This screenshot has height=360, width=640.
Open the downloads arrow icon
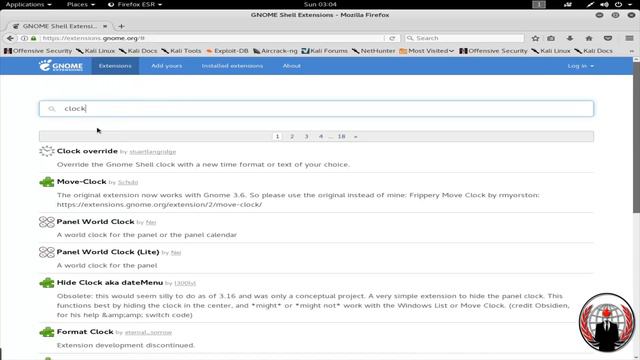[x=570, y=38]
